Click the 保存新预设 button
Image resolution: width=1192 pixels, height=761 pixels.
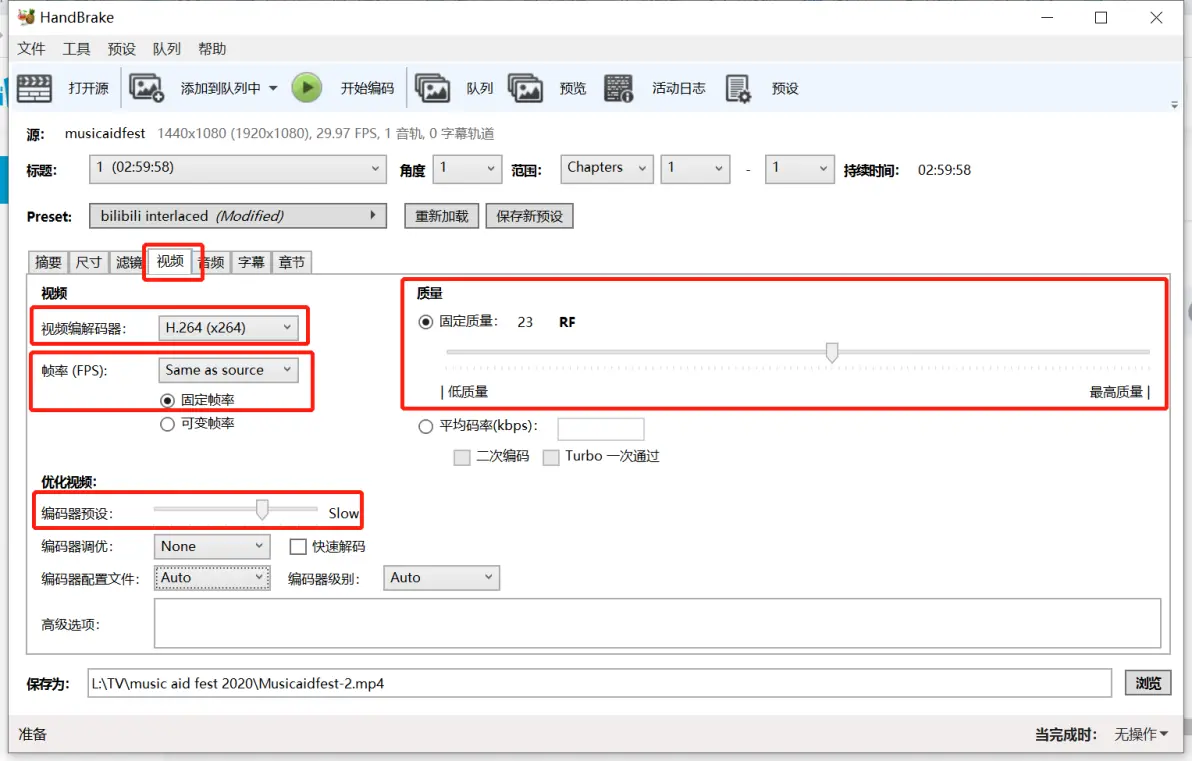529,216
